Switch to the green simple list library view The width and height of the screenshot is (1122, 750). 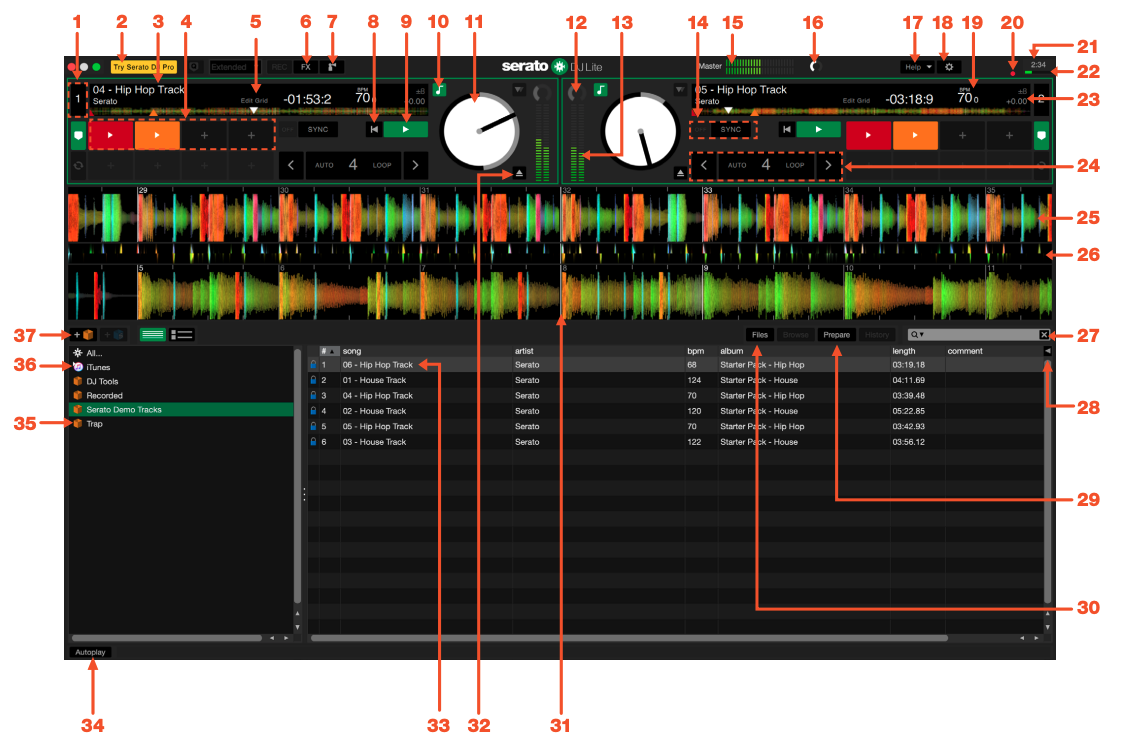[152, 334]
